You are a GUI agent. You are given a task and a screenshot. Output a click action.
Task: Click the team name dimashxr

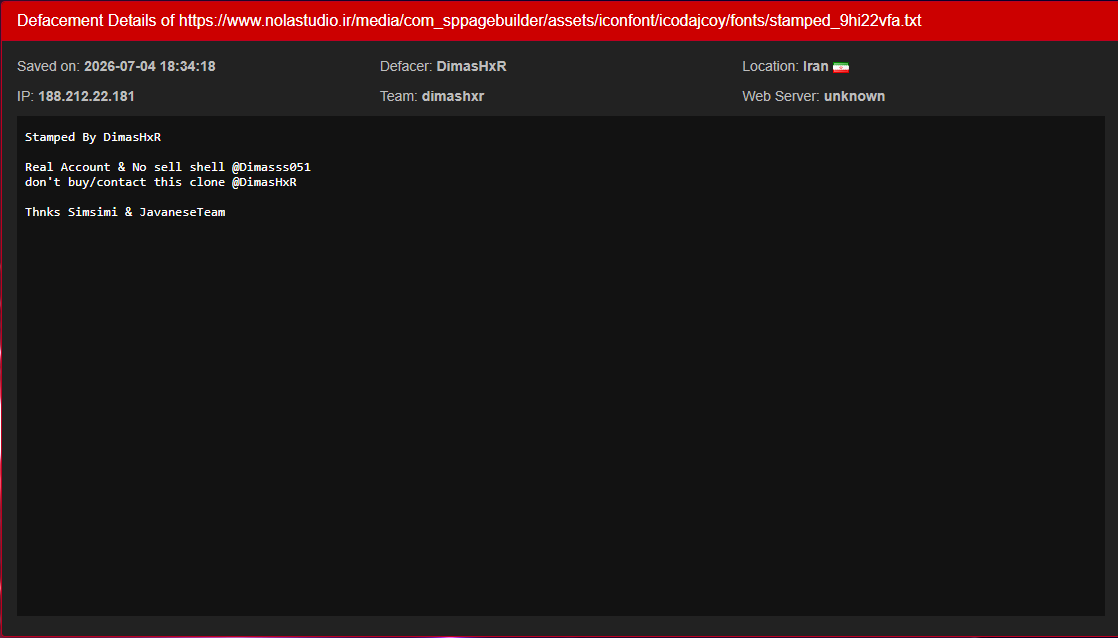pyautogui.click(x=453, y=96)
